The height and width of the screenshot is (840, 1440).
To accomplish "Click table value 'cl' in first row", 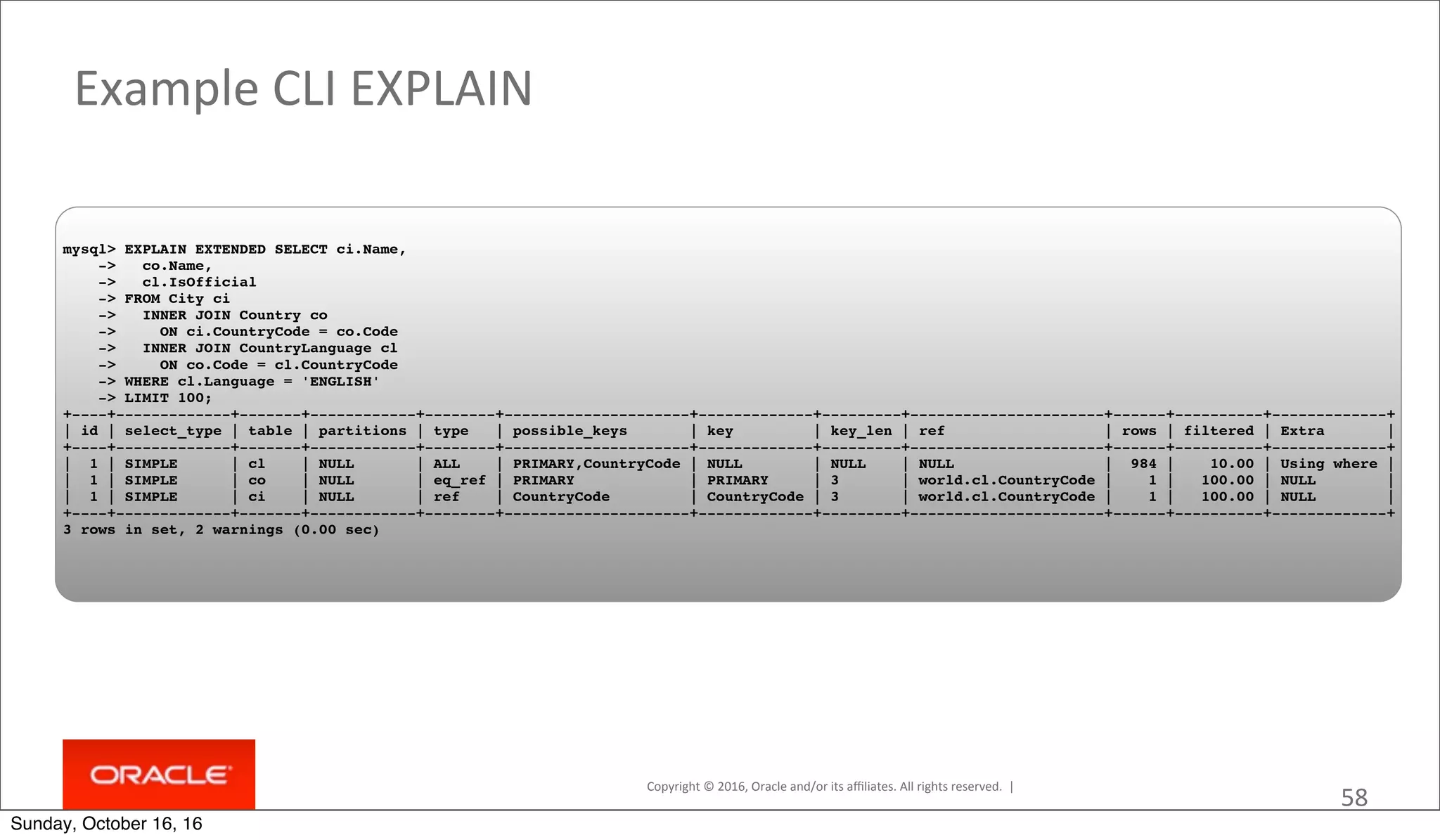I will [257, 464].
